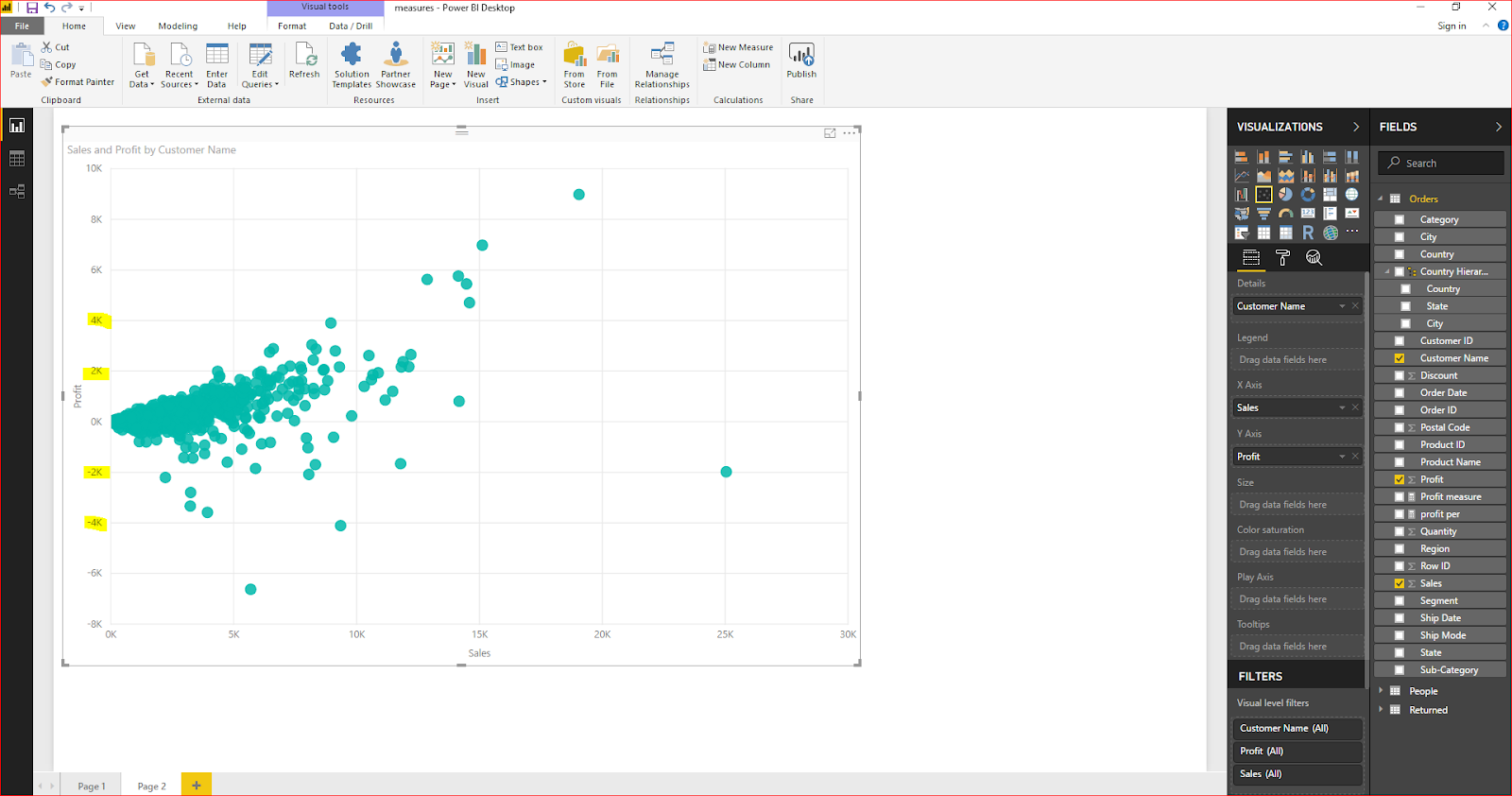Open the Analytics magnifier pane
This screenshot has height=796, width=1512.
click(1314, 258)
